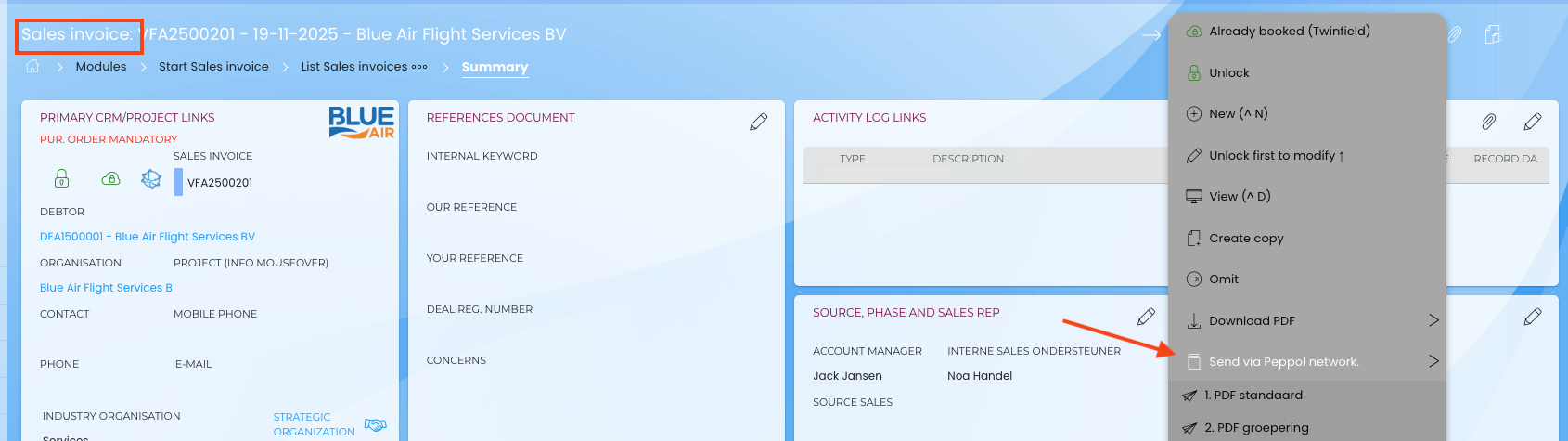
Task: Click Noa Handel under Interne Sales Ondersteuner
Action: pos(980,376)
